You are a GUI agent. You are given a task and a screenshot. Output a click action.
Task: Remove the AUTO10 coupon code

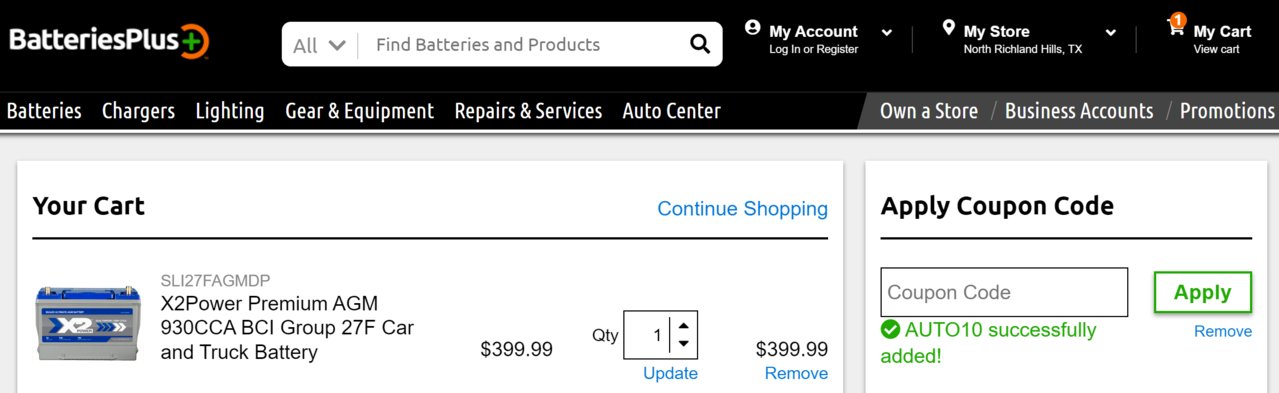[1222, 332]
